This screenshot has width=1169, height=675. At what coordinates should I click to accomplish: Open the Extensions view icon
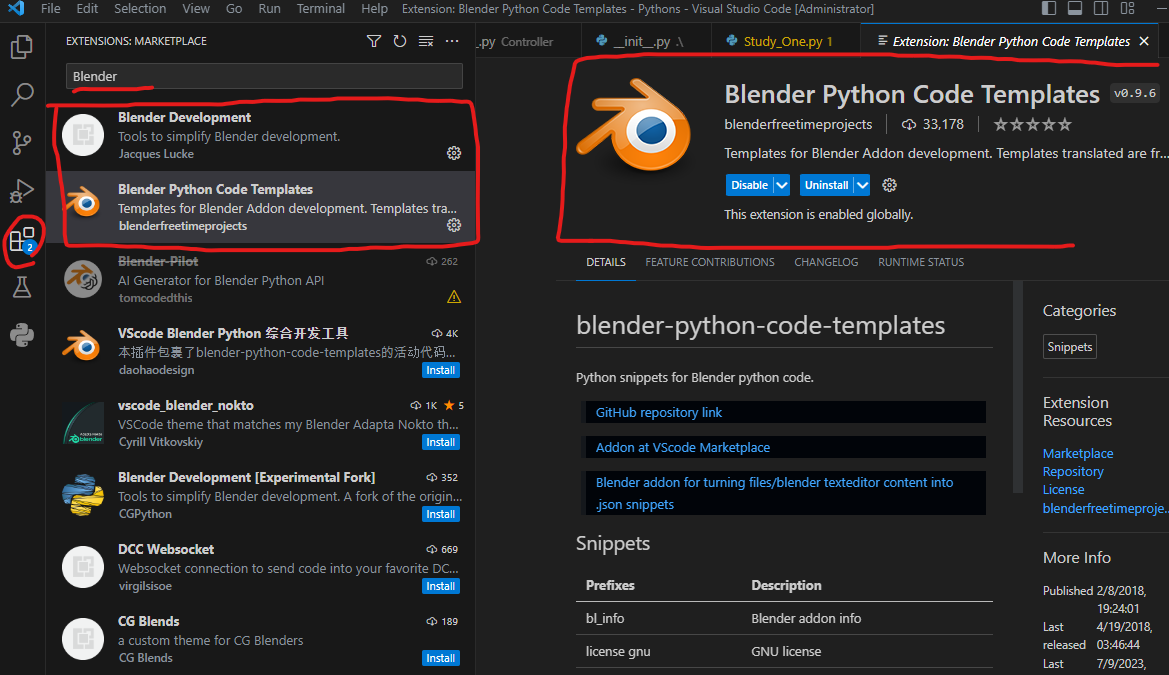click(22, 240)
